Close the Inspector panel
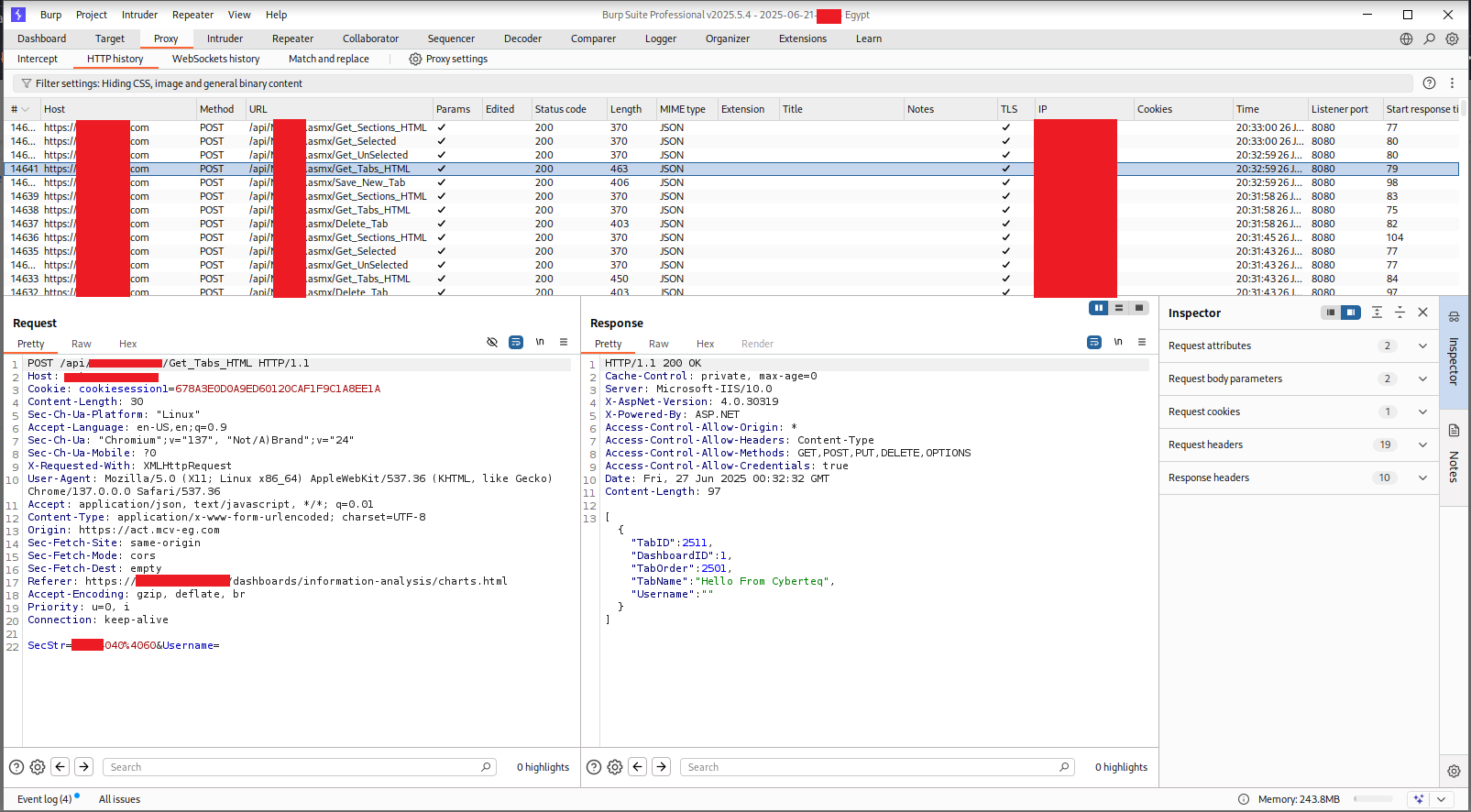Screen dimensions: 1471x812 (1422, 313)
